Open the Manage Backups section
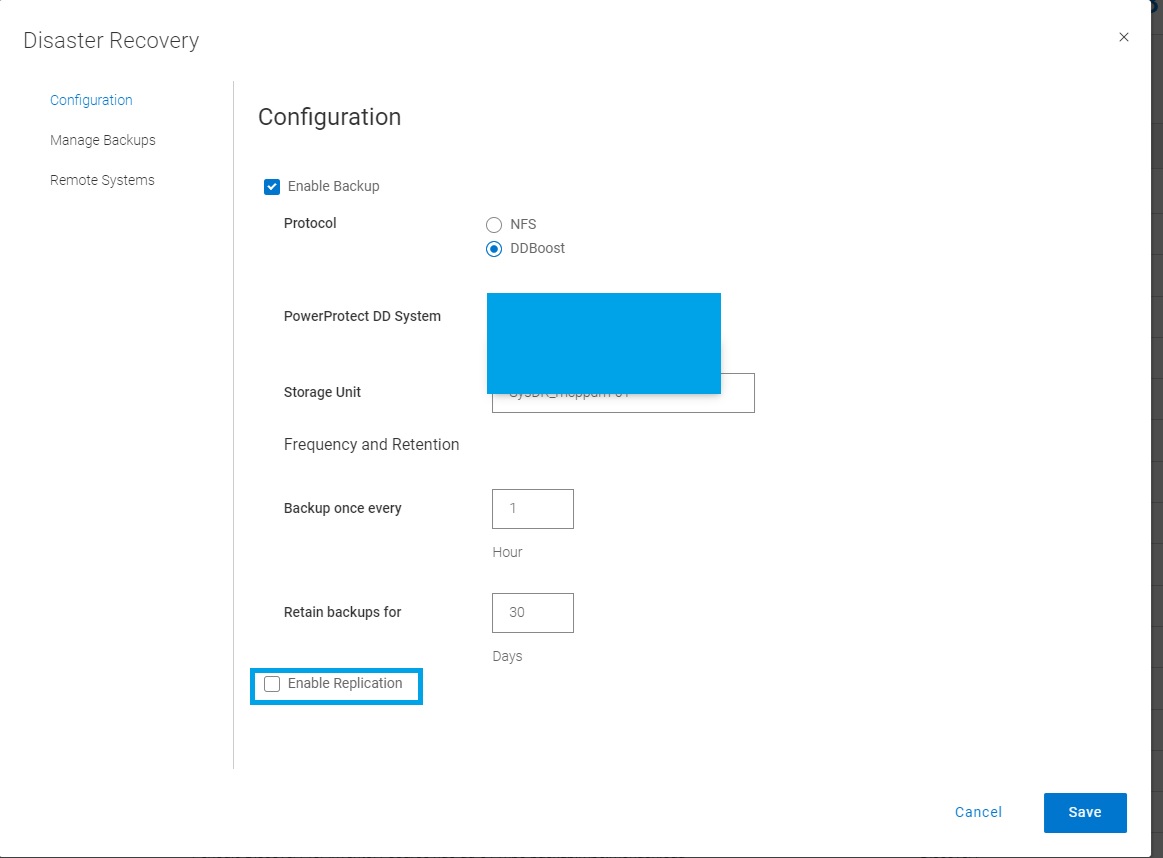Viewport: 1163px width, 858px height. [103, 140]
